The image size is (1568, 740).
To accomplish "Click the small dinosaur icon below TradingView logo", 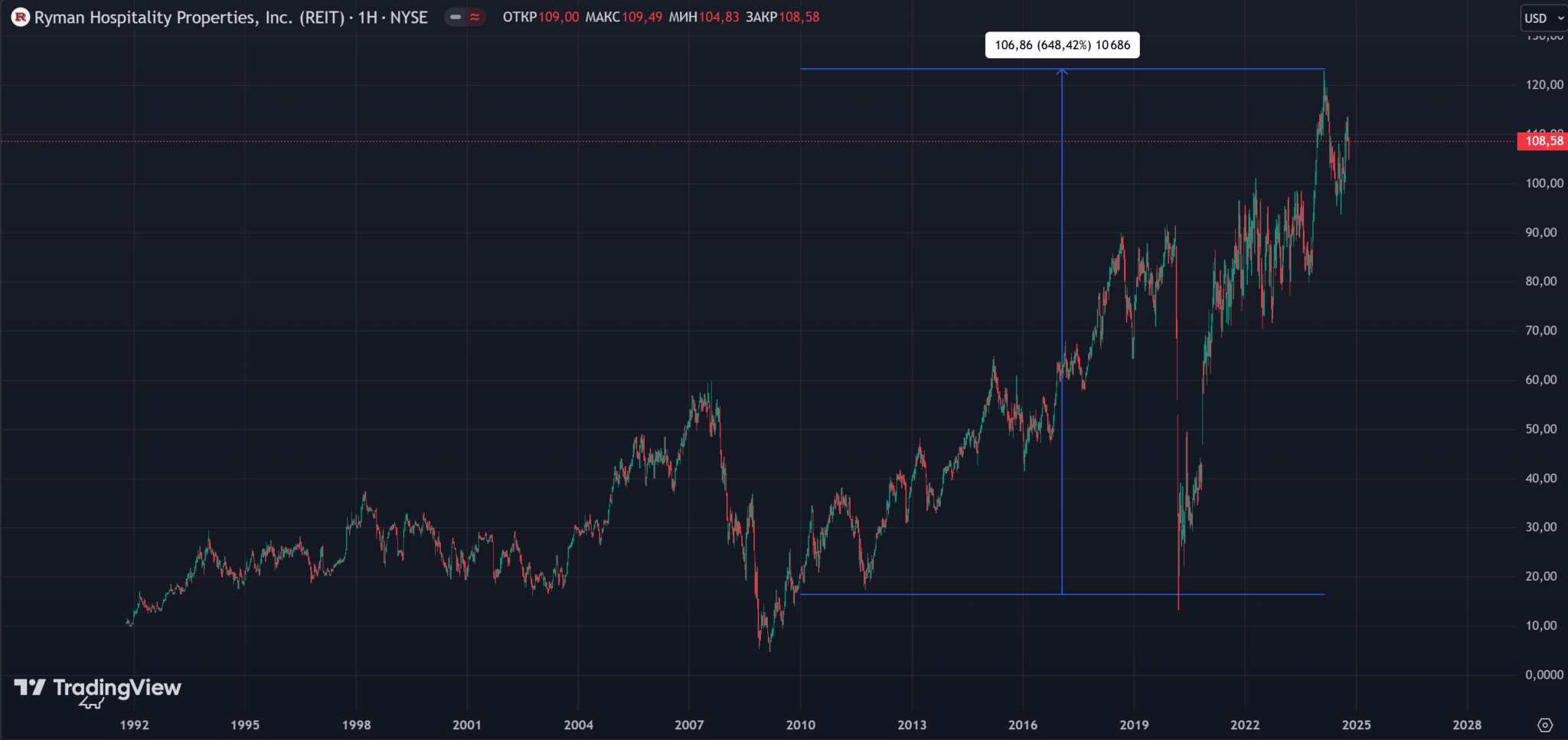I will pos(91,702).
